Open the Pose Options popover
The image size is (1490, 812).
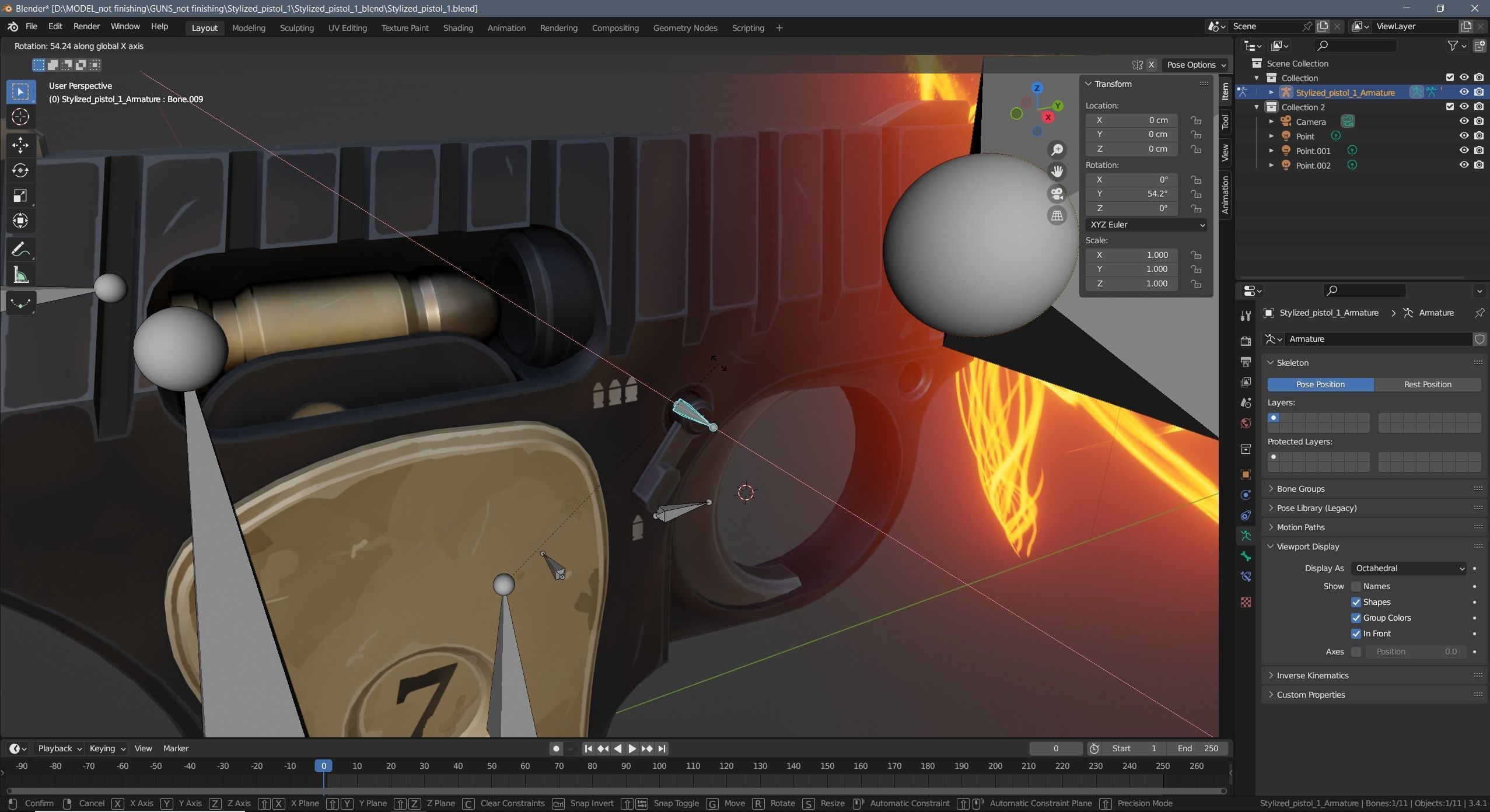point(1195,65)
